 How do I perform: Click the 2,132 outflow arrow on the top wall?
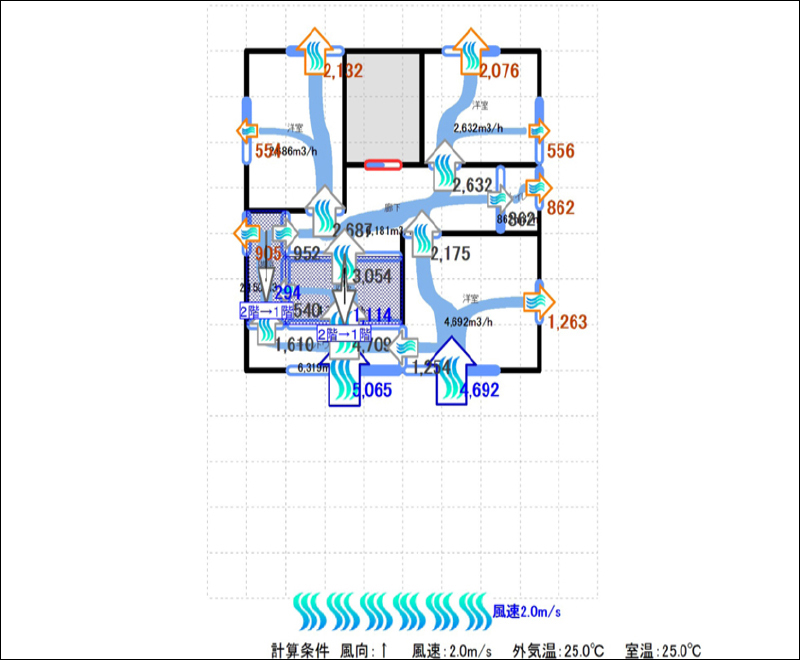[315, 51]
